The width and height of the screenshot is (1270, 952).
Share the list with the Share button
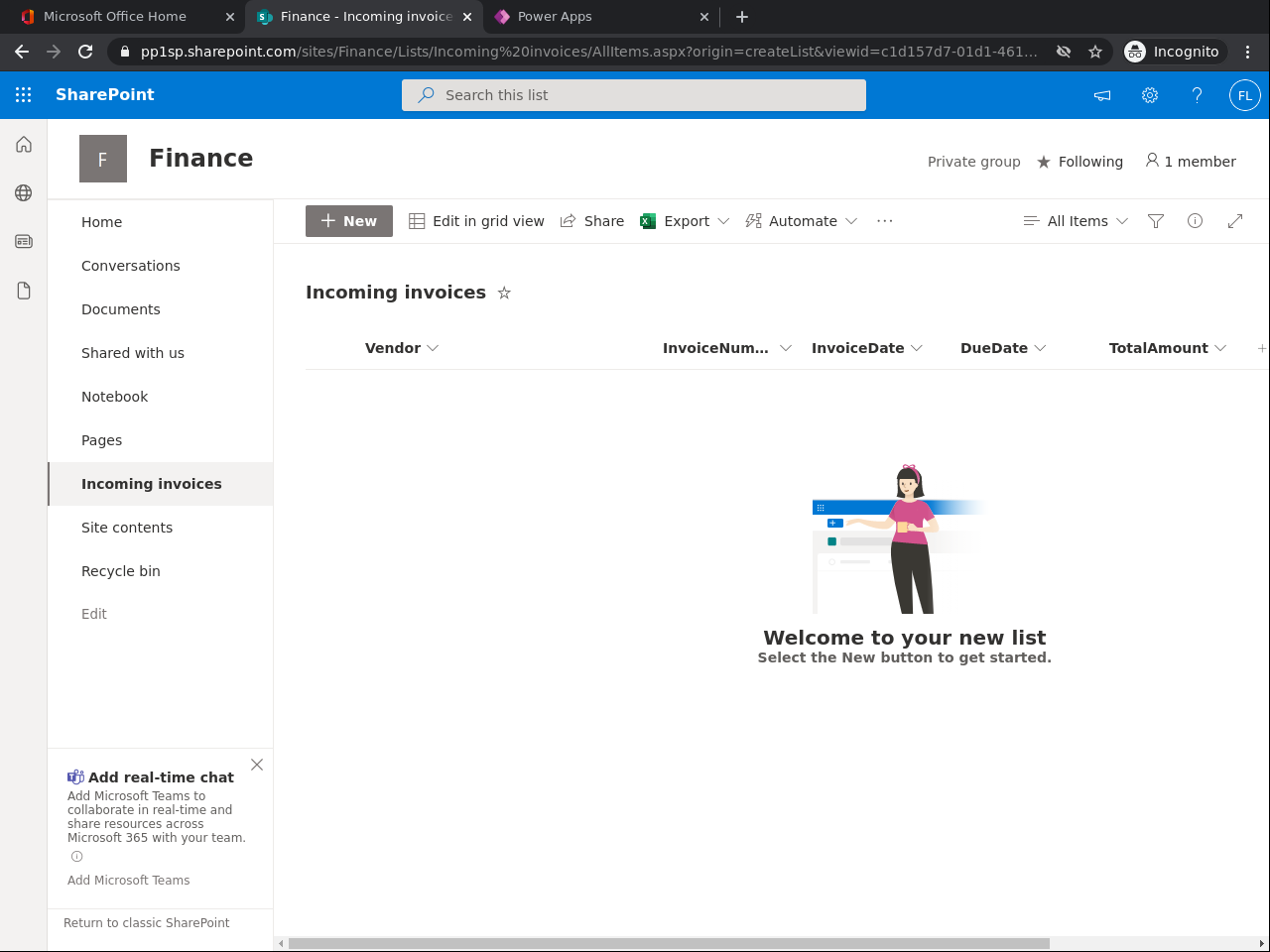[592, 221]
